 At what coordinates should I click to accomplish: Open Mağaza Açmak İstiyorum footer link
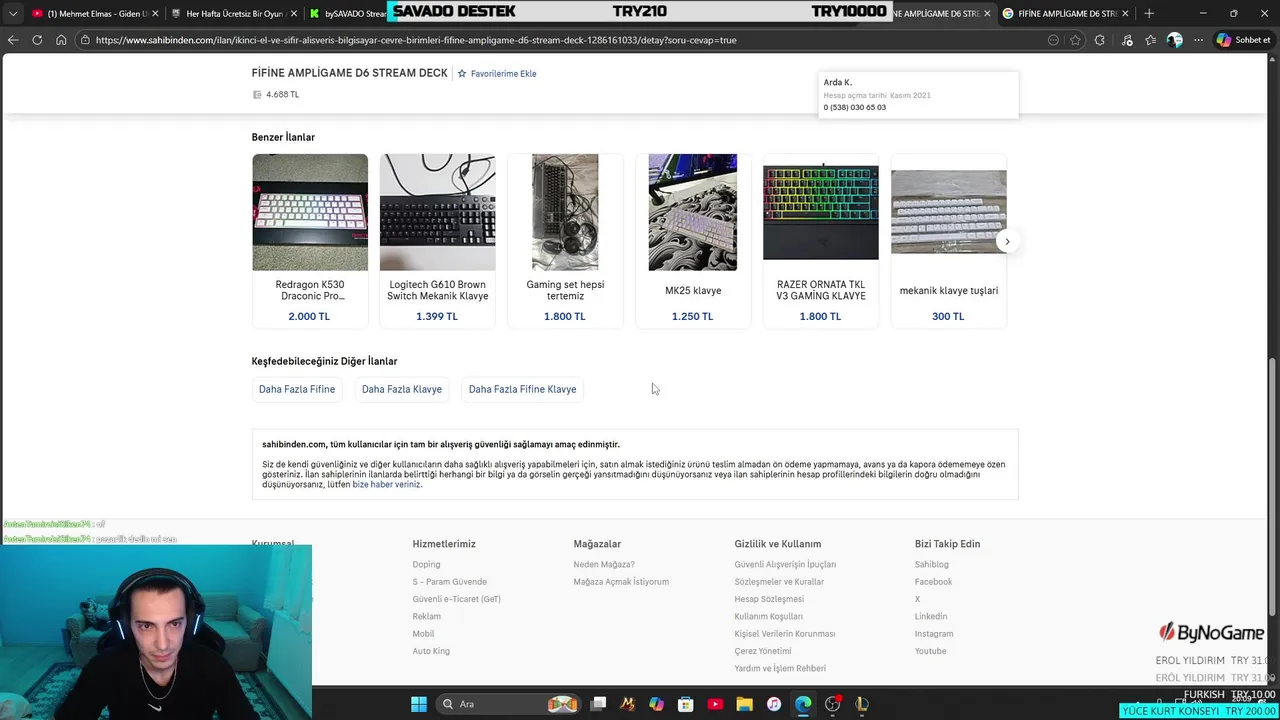621,581
